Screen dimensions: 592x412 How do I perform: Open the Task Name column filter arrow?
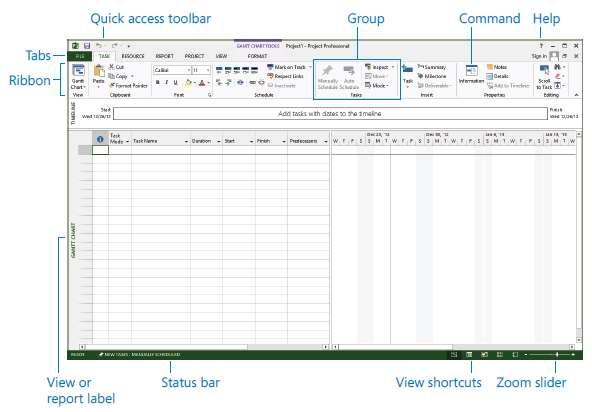tap(186, 141)
